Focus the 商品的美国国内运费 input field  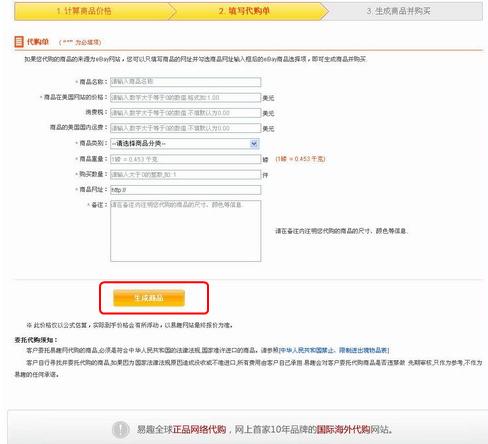coord(186,128)
